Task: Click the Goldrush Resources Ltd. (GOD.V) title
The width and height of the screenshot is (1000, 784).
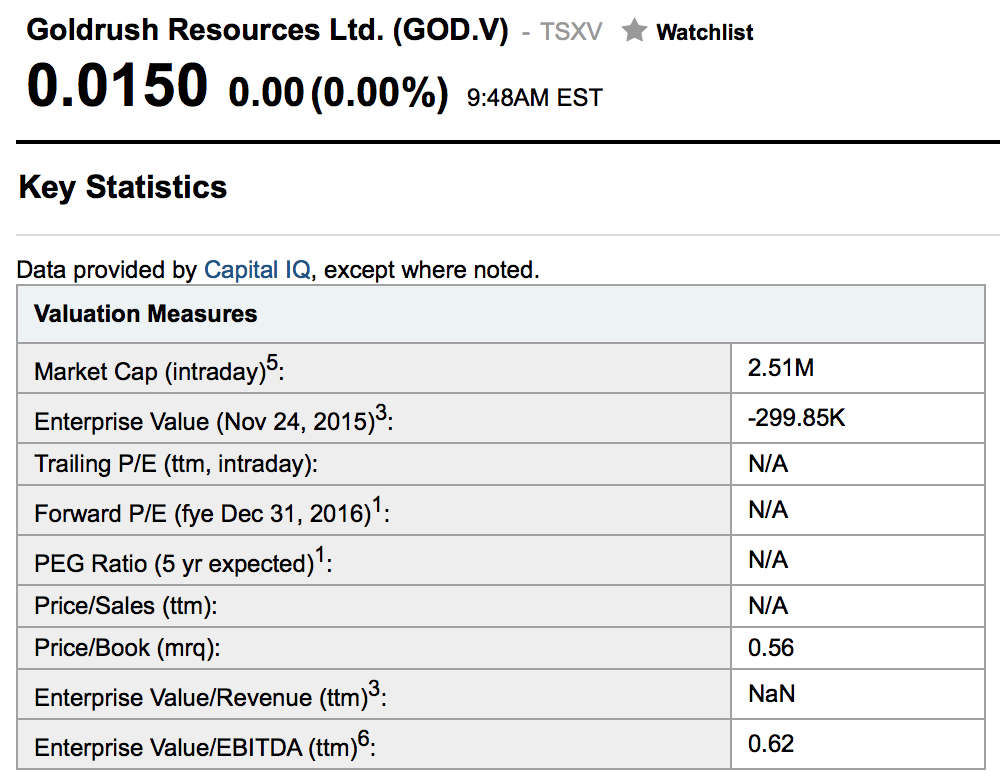Action: click(x=267, y=30)
